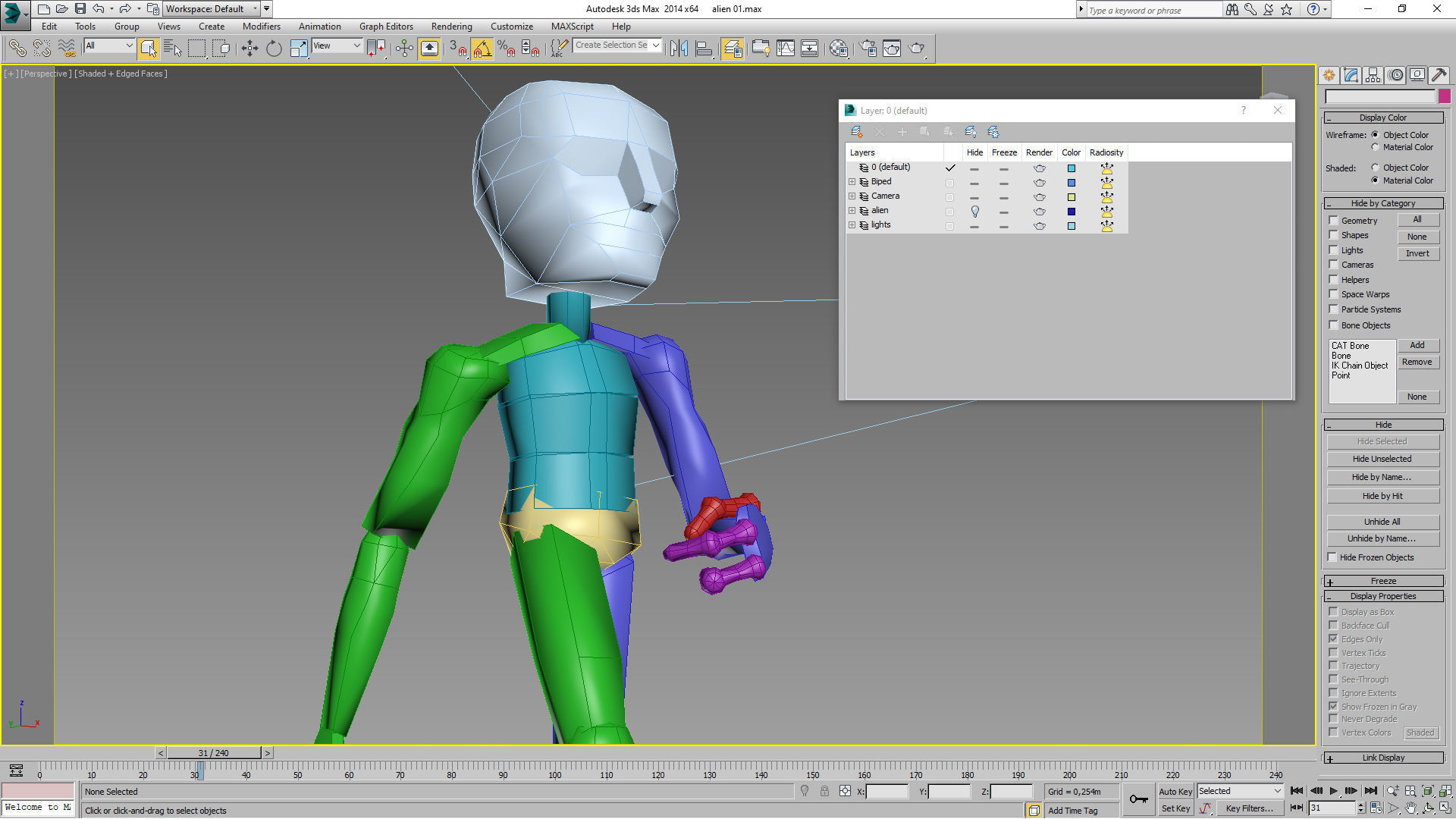The width and height of the screenshot is (1456, 819).
Task: Open the Modify command panel tab
Action: 1351,75
